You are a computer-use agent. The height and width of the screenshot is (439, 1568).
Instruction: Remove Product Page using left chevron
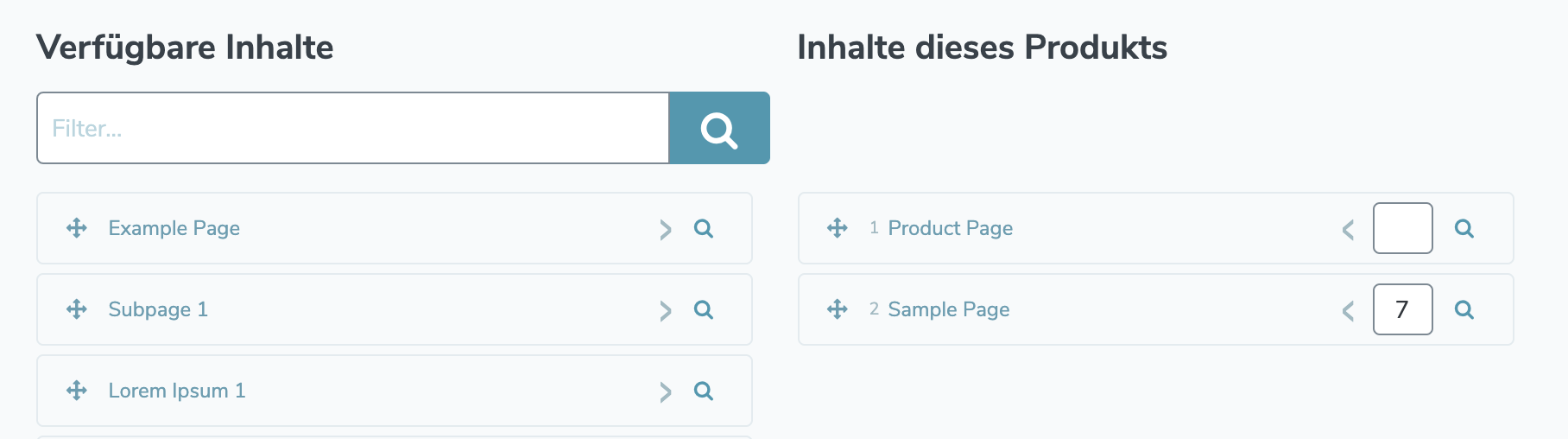coord(1348,230)
